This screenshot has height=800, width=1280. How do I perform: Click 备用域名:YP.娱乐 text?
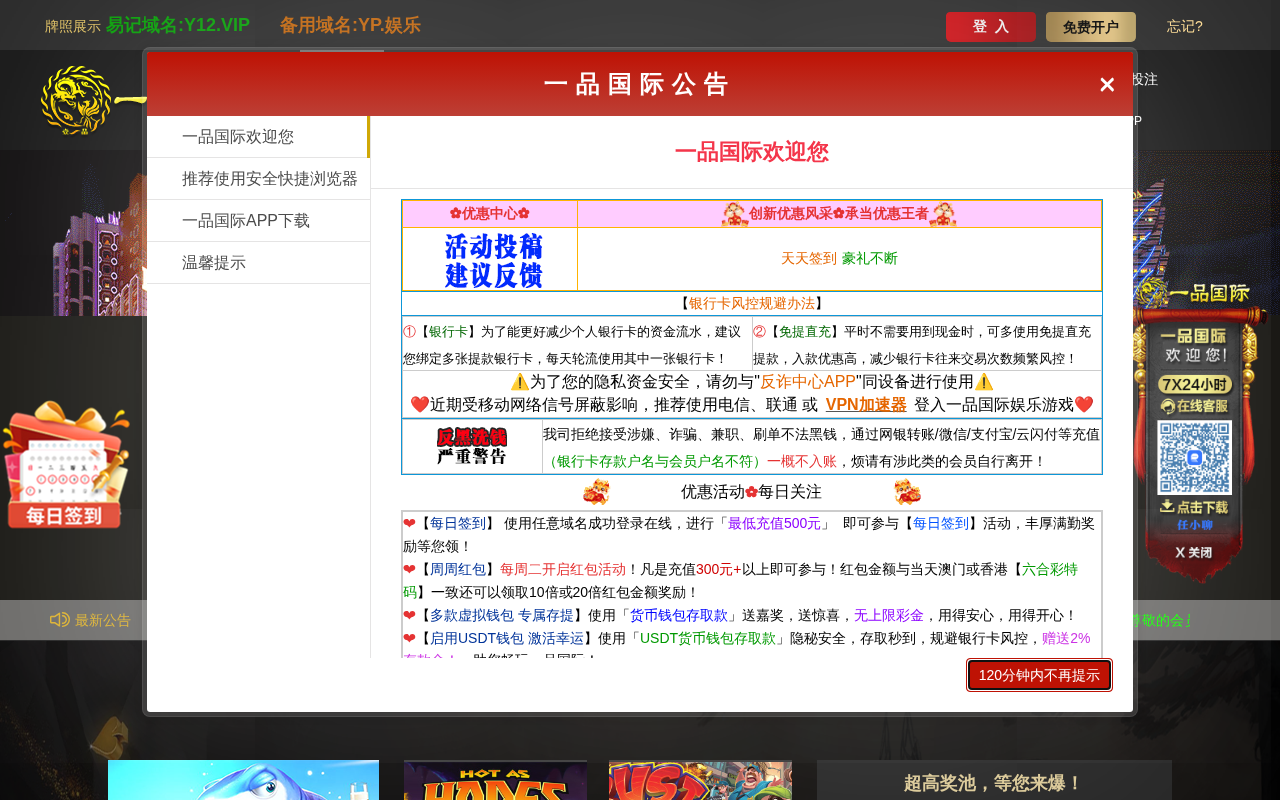coord(350,25)
